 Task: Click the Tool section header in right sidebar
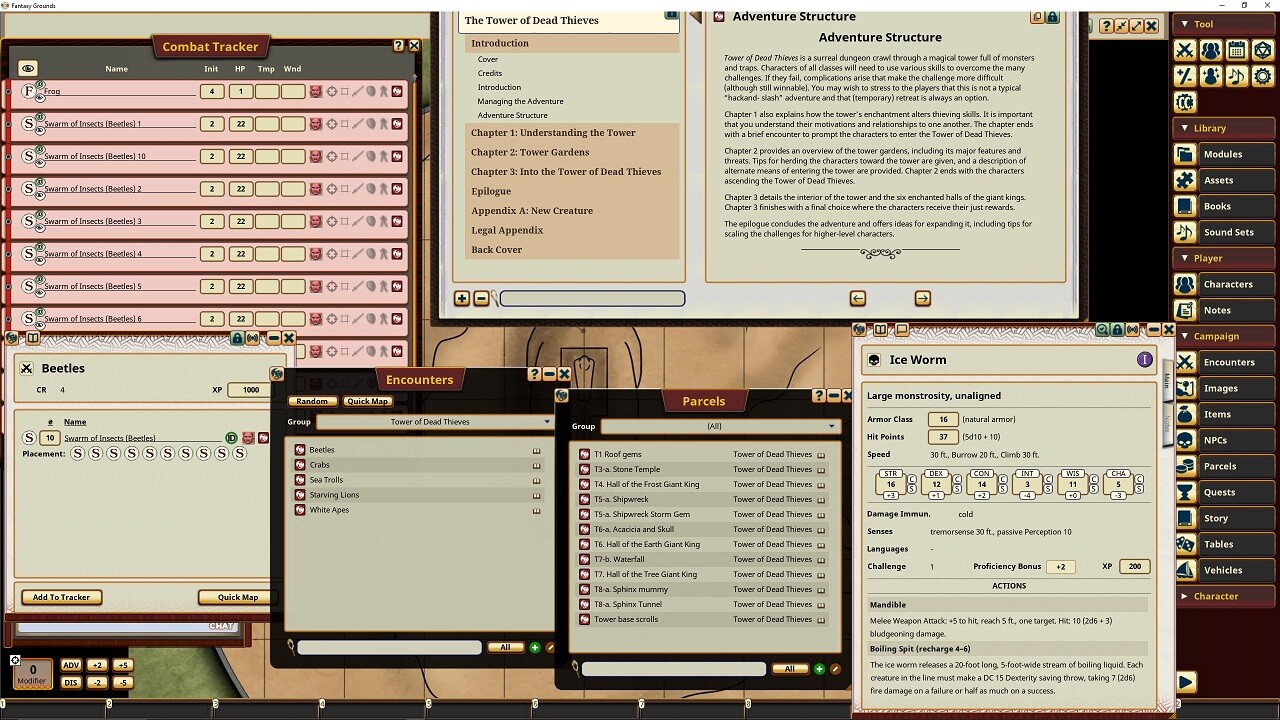pyautogui.click(x=1203, y=23)
